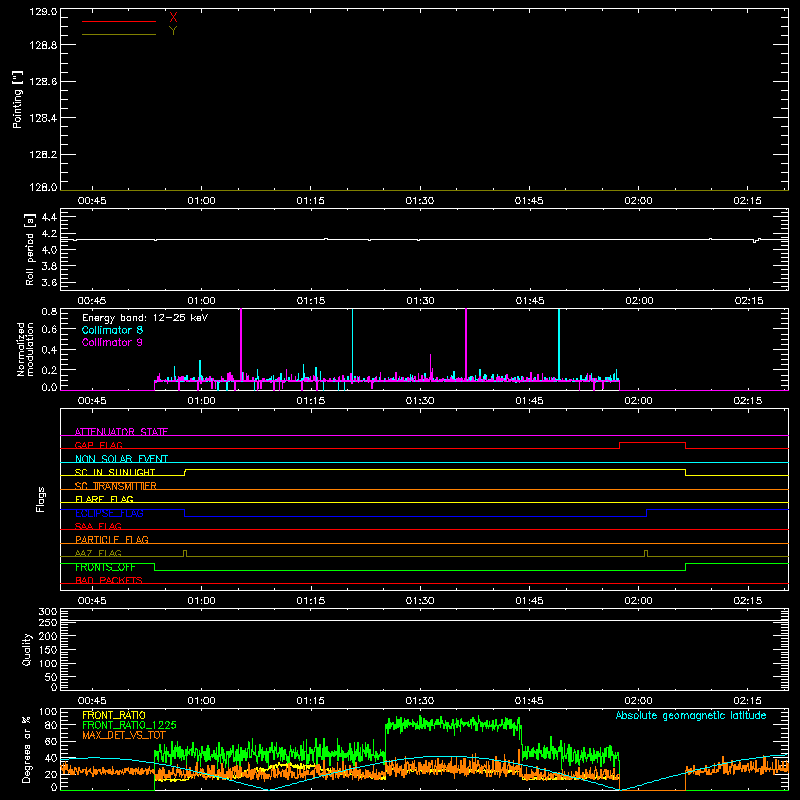Click the olive Y legend label

(x=173, y=31)
